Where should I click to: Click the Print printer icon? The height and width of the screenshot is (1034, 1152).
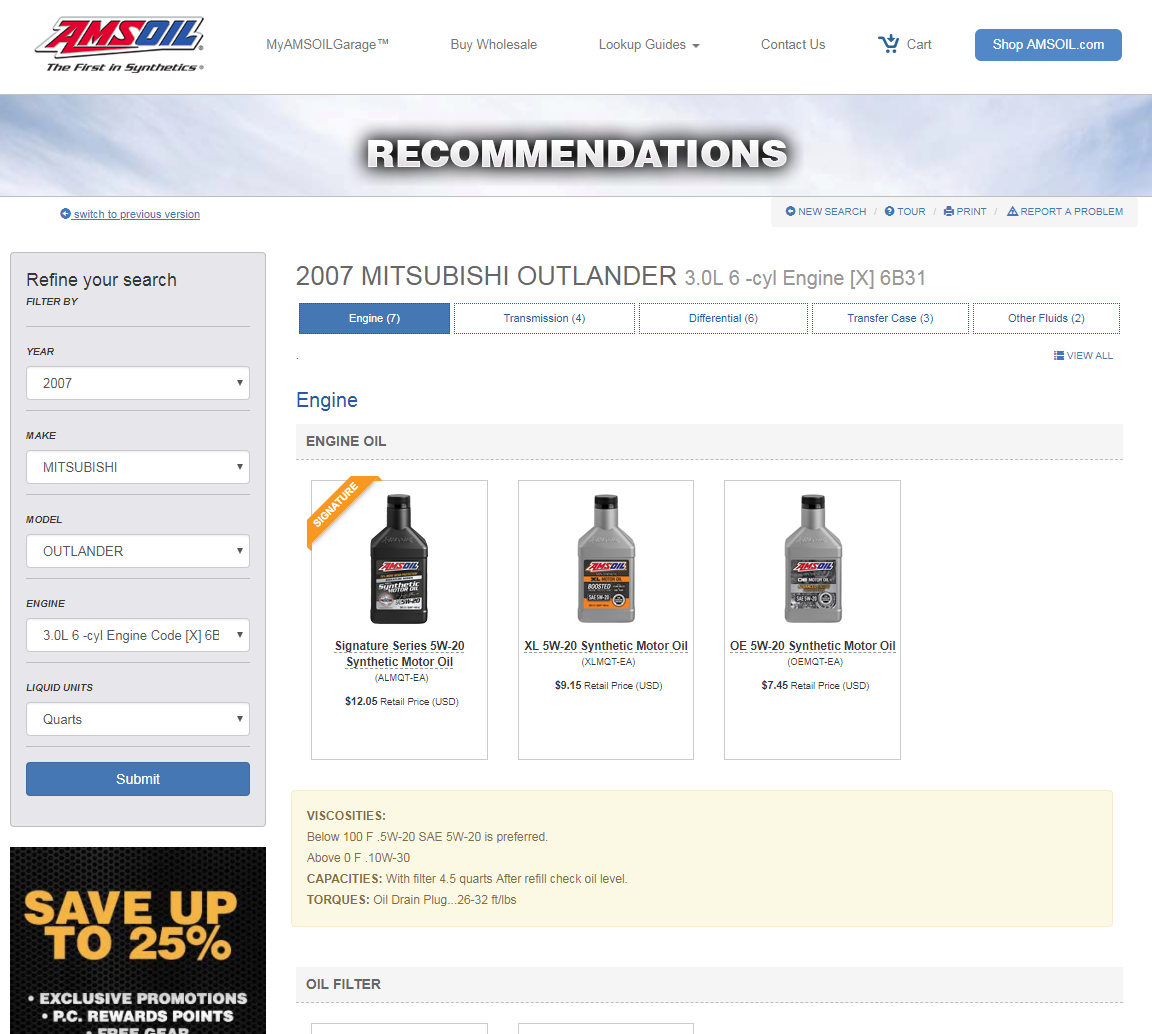[948, 211]
